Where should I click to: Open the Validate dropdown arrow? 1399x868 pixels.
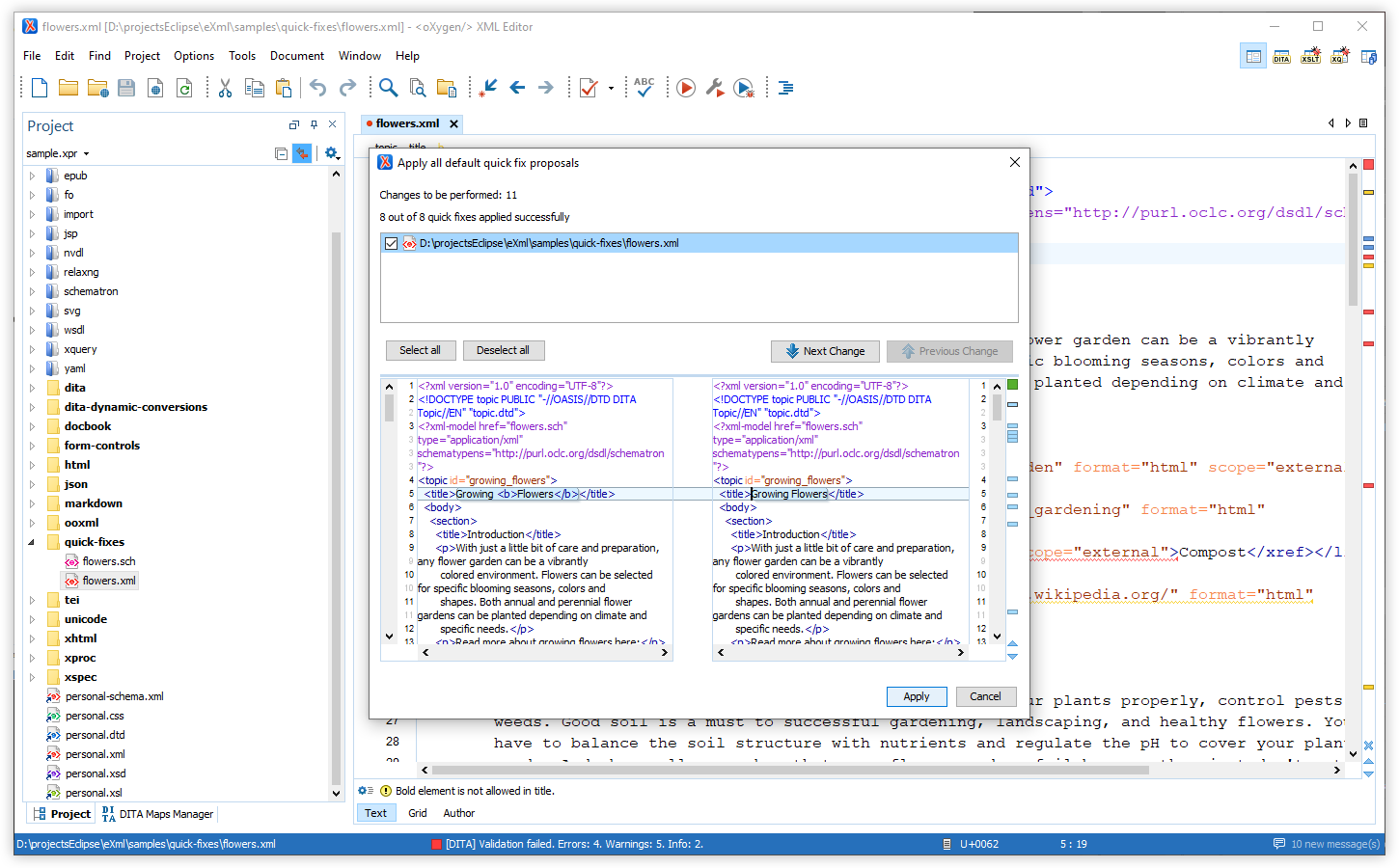click(x=611, y=88)
